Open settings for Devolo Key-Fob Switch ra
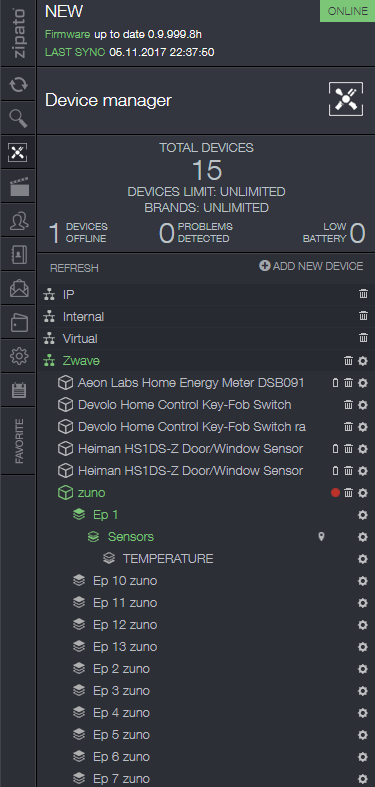Viewport: 375px width, 787px height. click(362, 427)
